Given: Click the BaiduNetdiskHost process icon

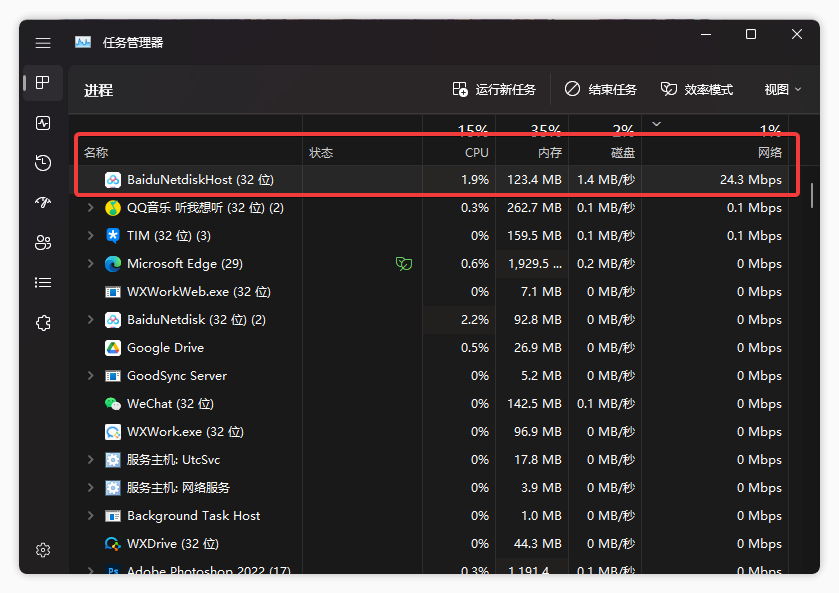Looking at the screenshot, I should click(112, 180).
